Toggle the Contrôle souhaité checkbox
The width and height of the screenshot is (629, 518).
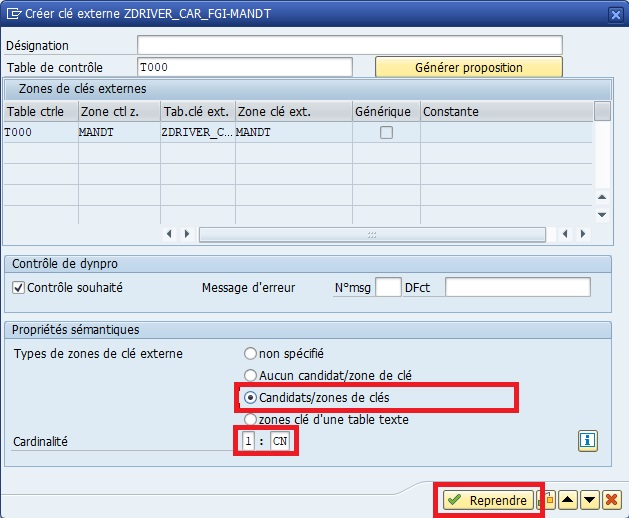click(x=18, y=288)
